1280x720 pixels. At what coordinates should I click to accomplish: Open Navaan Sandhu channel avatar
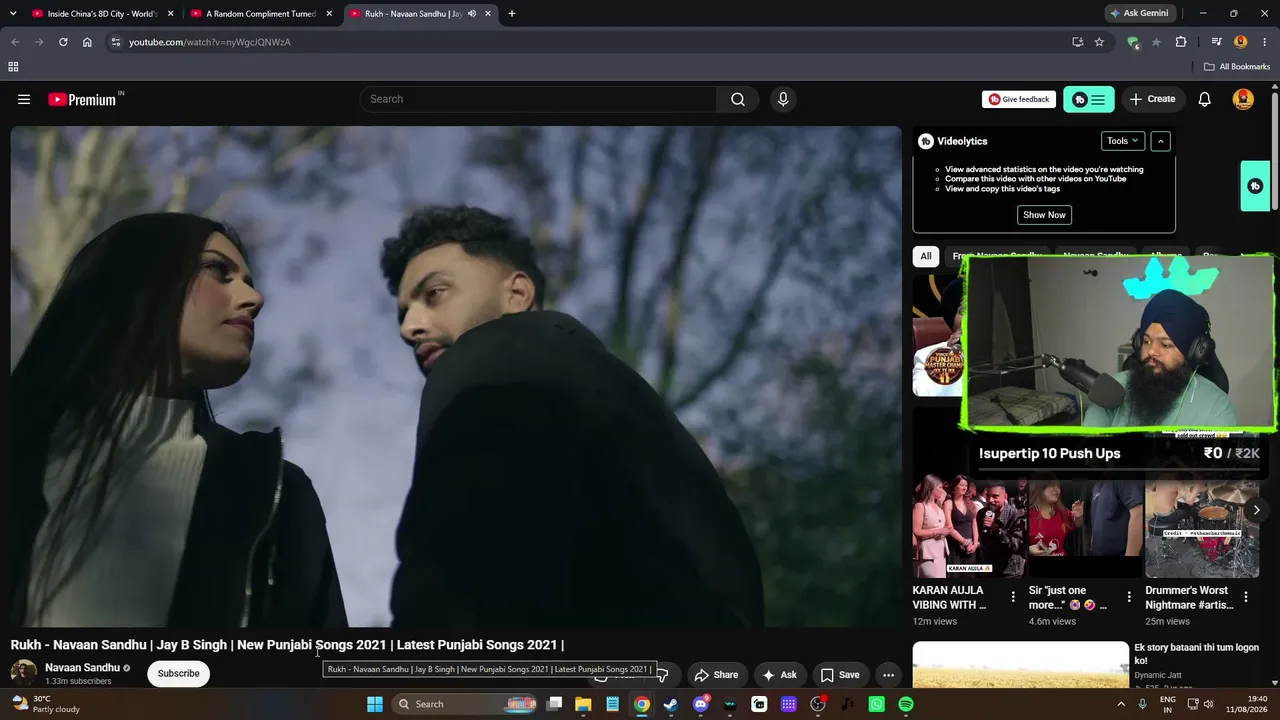pyautogui.click(x=24, y=673)
